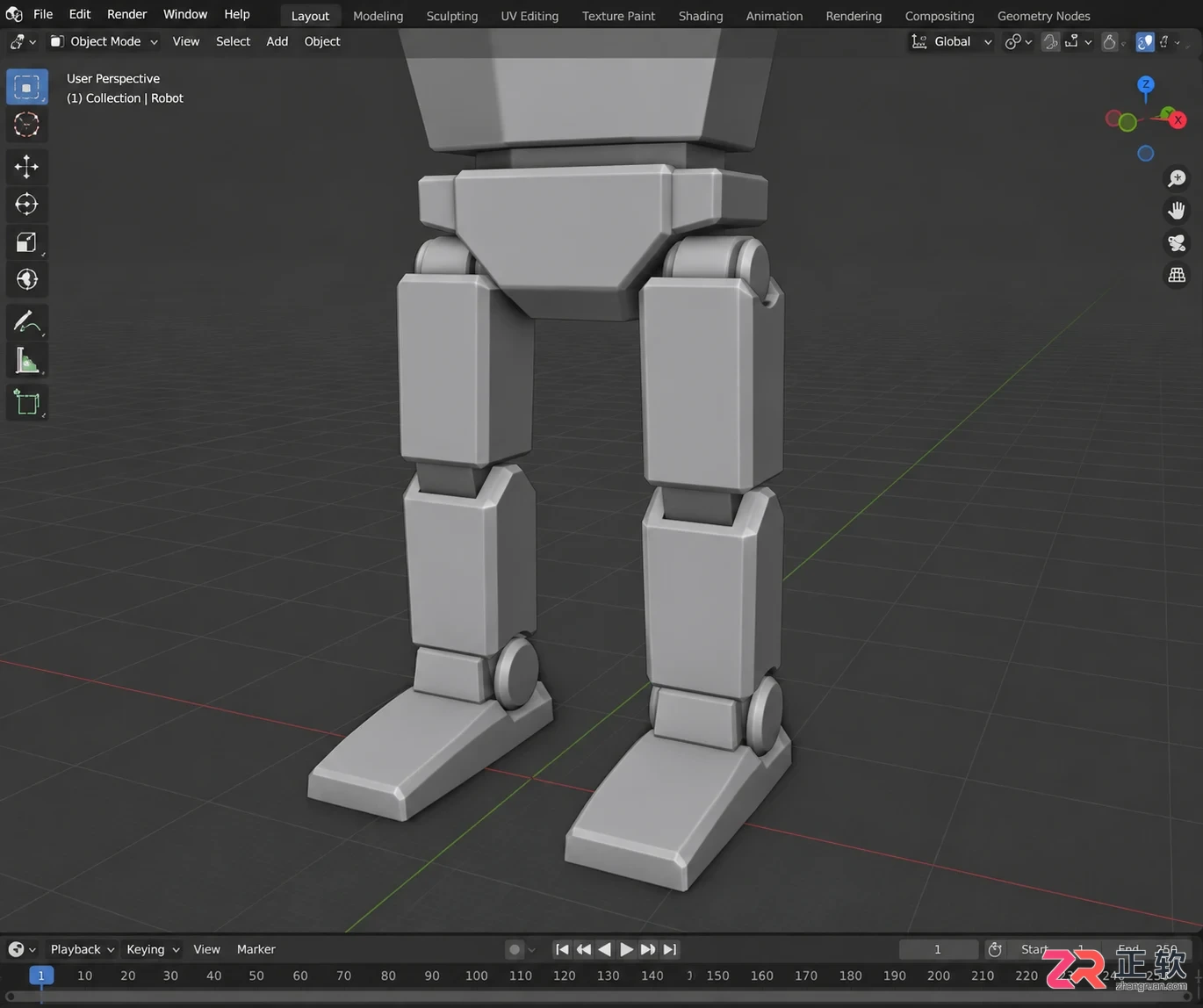The image size is (1203, 1008).
Task: Toggle proportional editing button
Action: [1110, 41]
